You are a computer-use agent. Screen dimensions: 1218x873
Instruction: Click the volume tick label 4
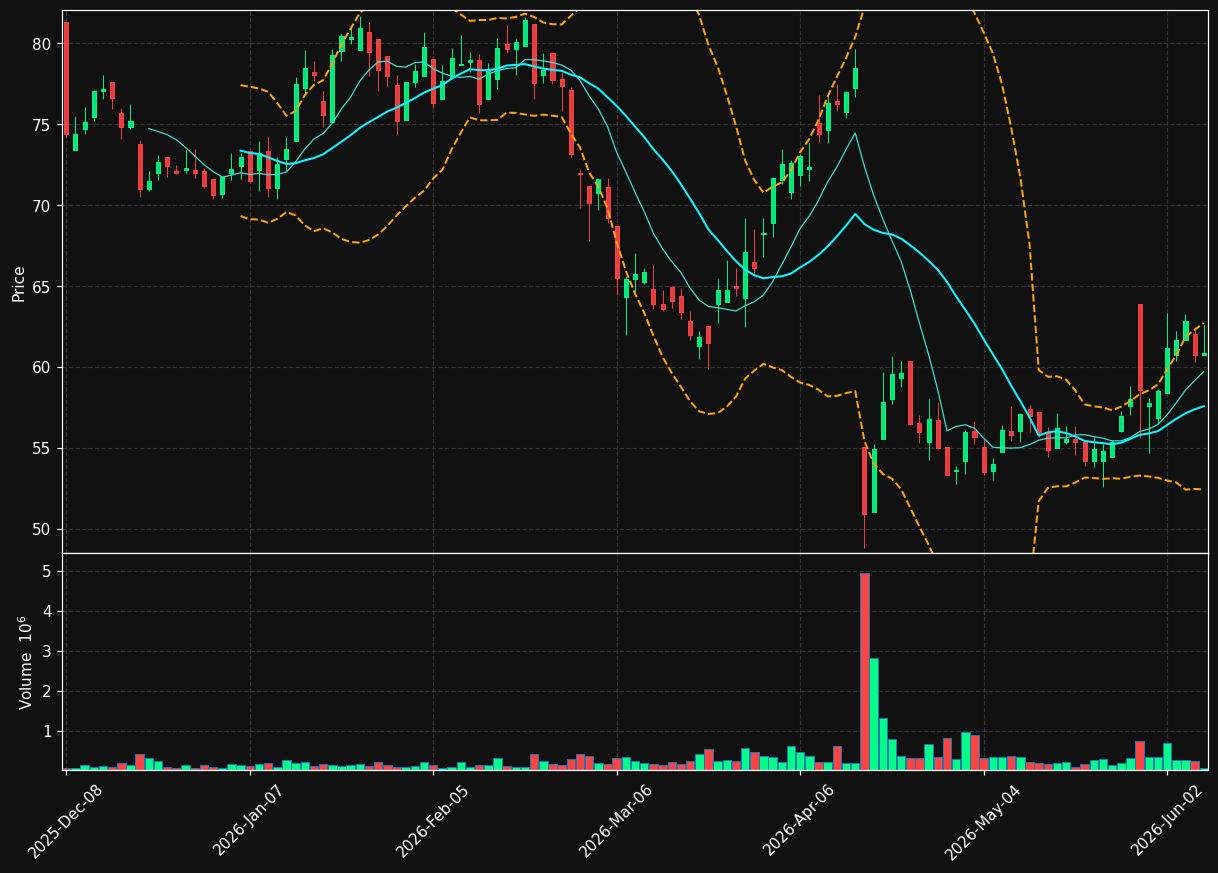point(47,612)
